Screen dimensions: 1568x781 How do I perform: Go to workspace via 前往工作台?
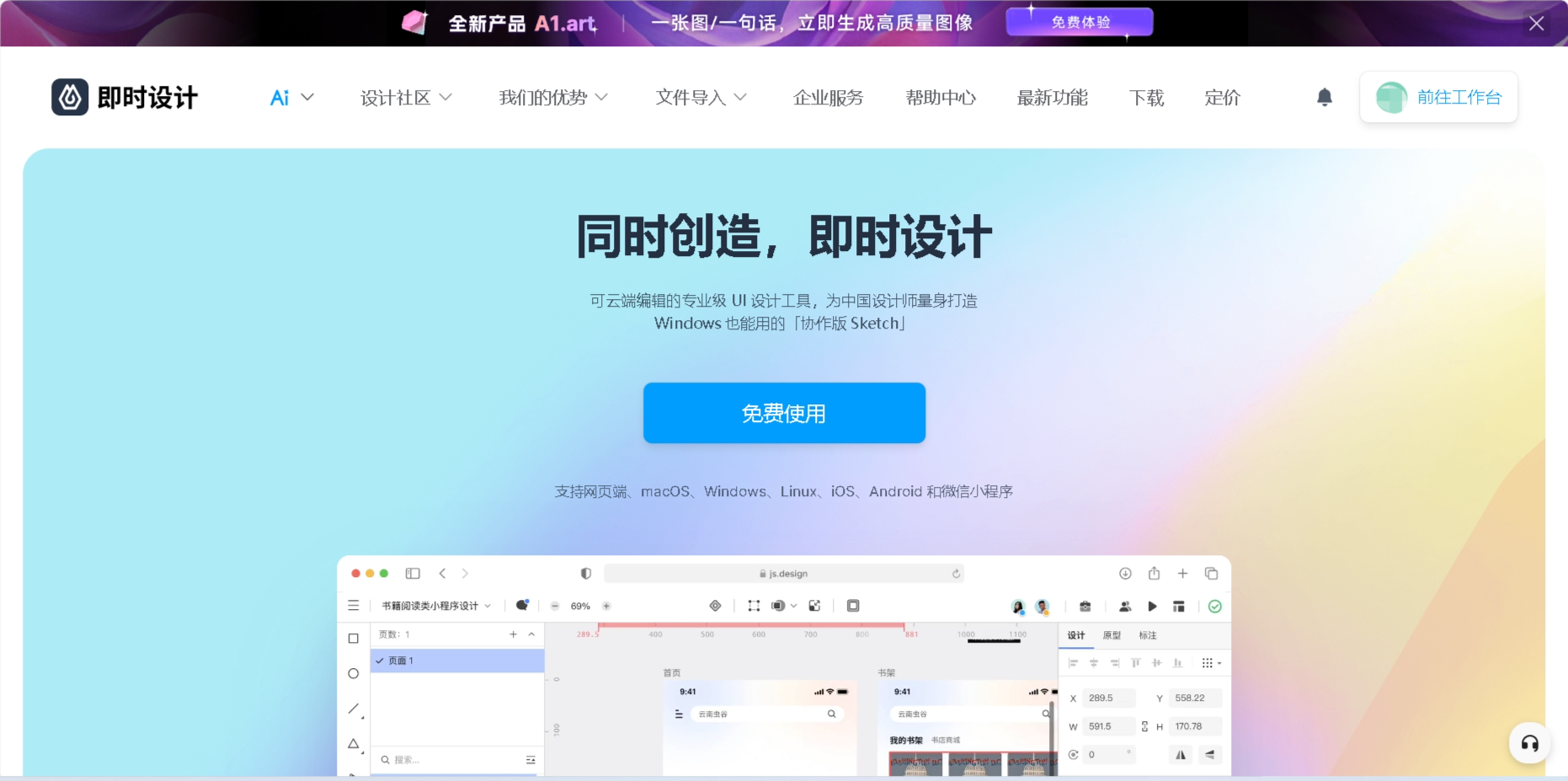pyautogui.click(x=1459, y=98)
